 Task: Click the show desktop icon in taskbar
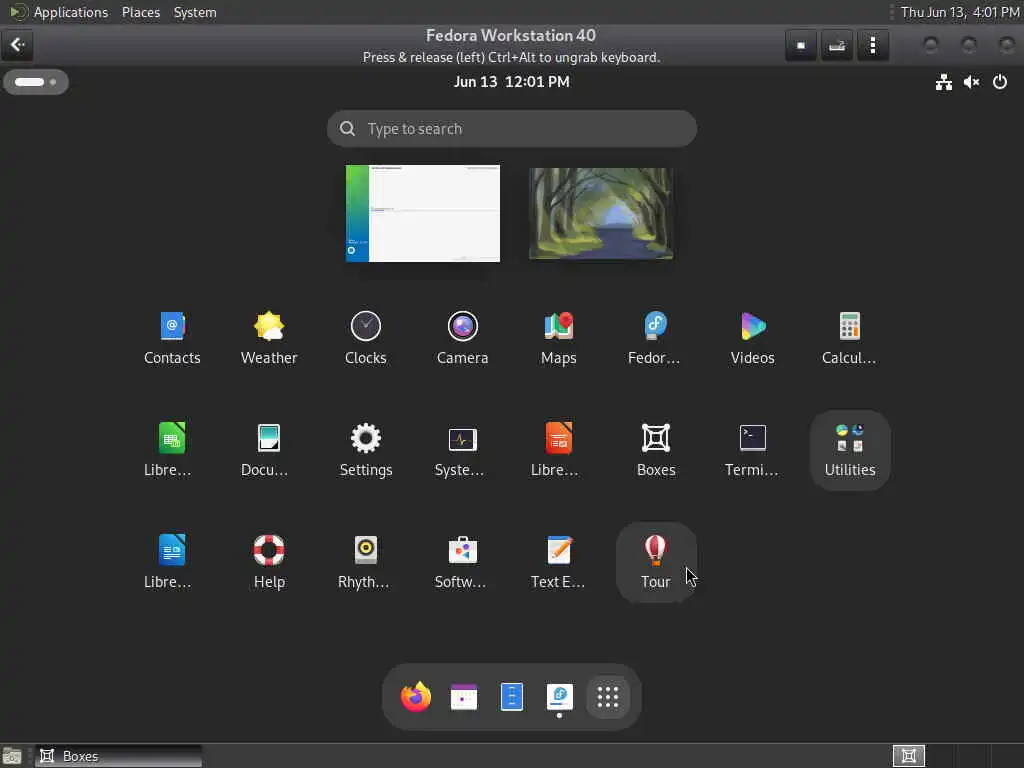click(x=12, y=756)
